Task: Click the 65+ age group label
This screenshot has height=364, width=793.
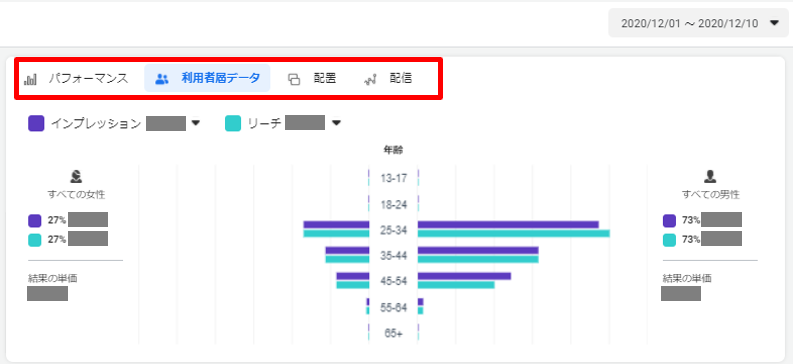Action: pyautogui.click(x=393, y=334)
